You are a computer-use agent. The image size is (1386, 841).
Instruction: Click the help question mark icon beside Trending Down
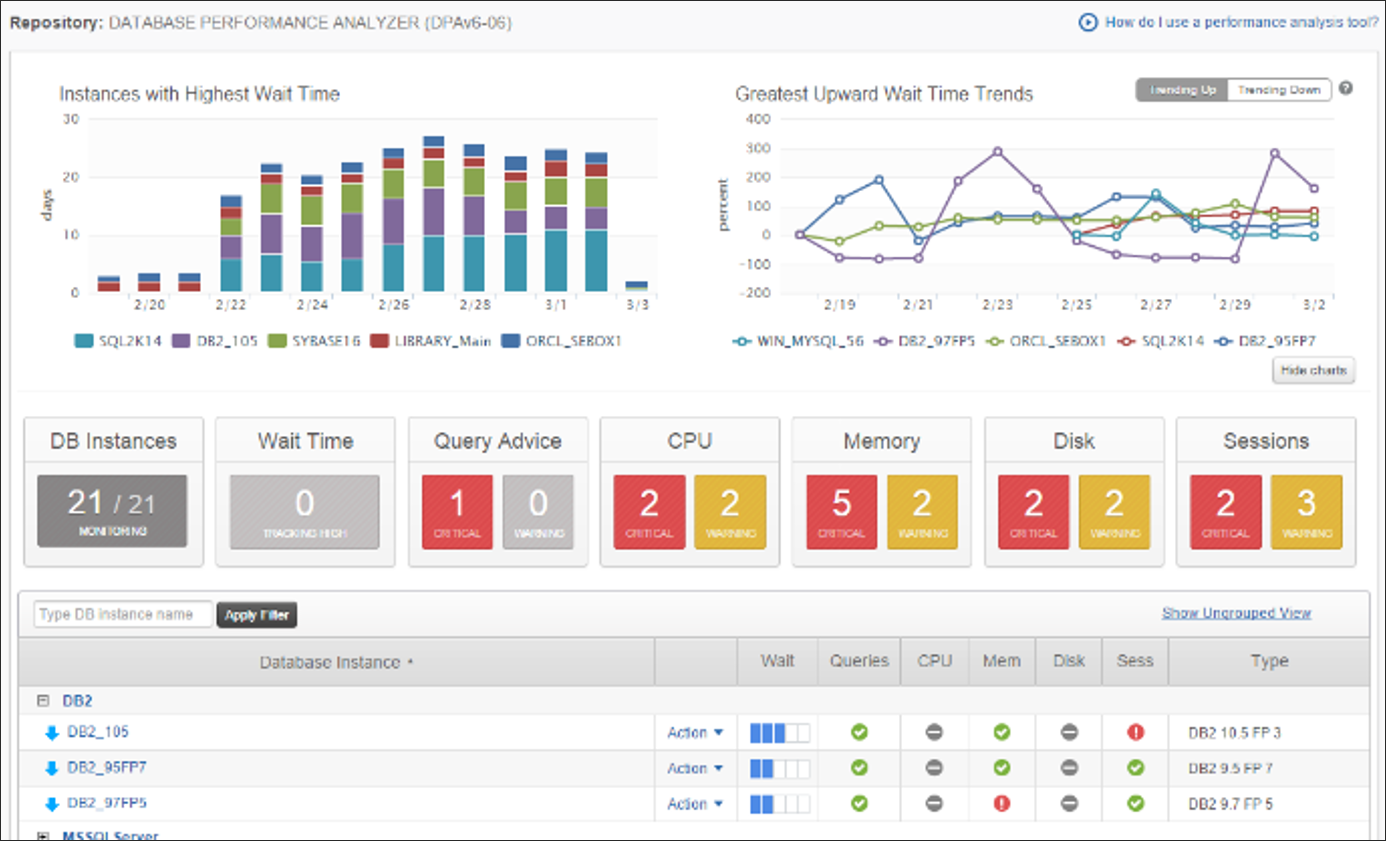point(1345,89)
